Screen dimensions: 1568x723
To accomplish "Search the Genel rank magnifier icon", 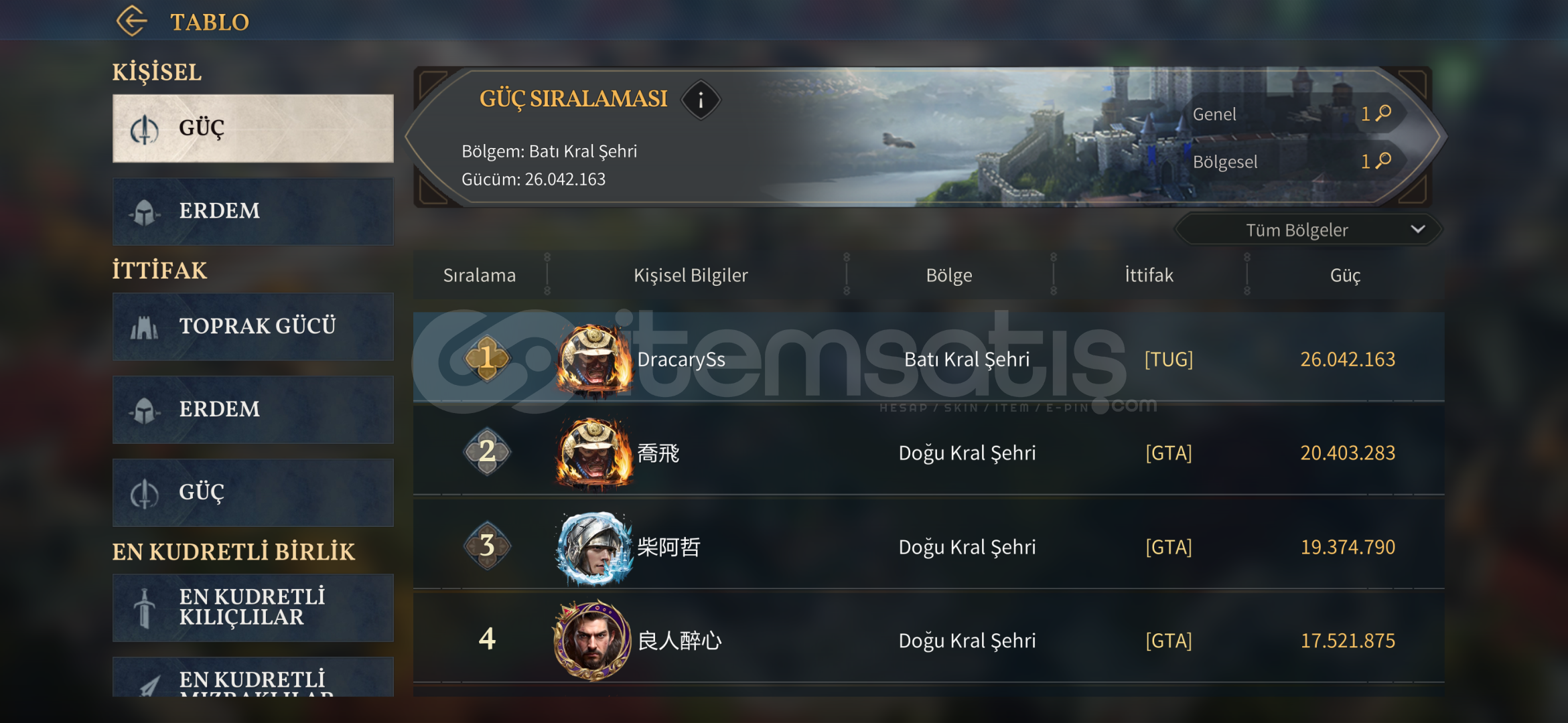I will 1384,113.
